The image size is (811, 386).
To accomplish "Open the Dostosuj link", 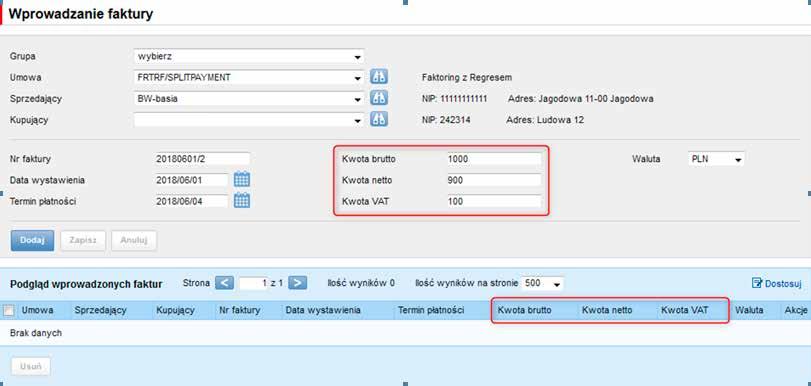I will (x=783, y=284).
